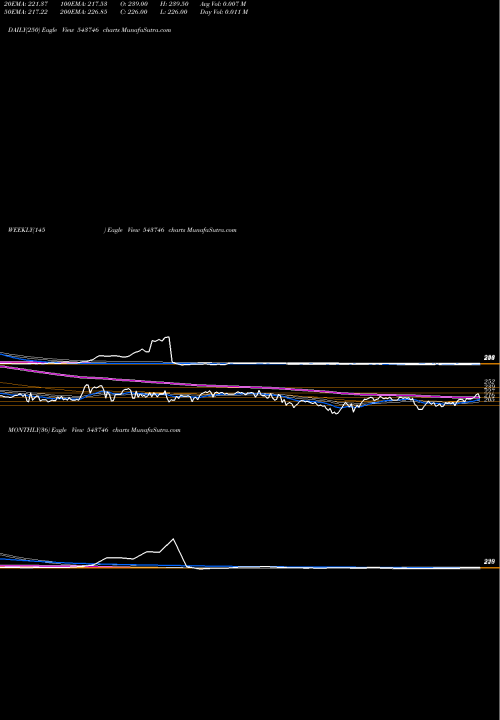Select the 20EMA value in header
This screenshot has width=500, height=720.
pos(24,4)
